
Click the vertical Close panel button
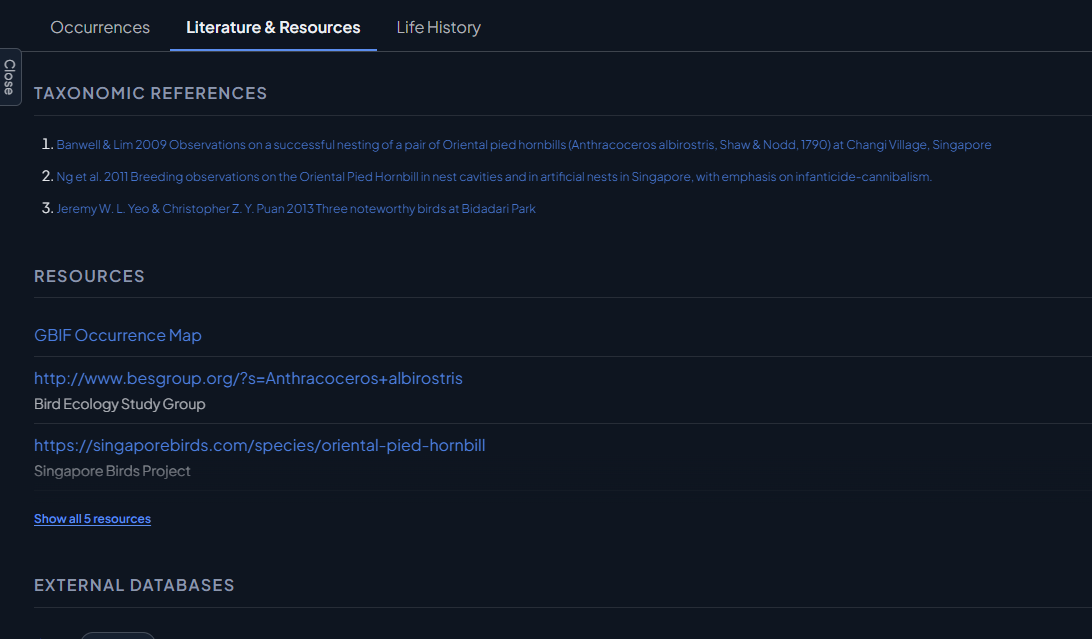(x=10, y=77)
